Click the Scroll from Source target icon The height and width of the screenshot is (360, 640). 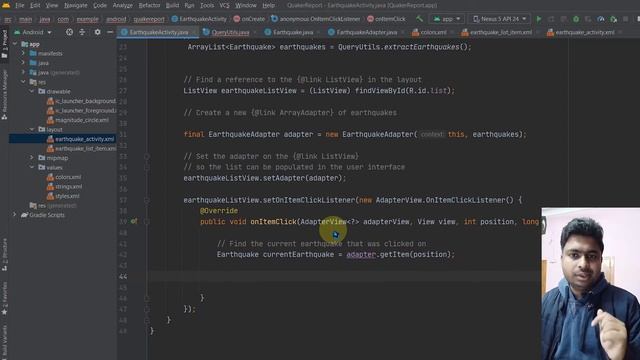click(69, 32)
